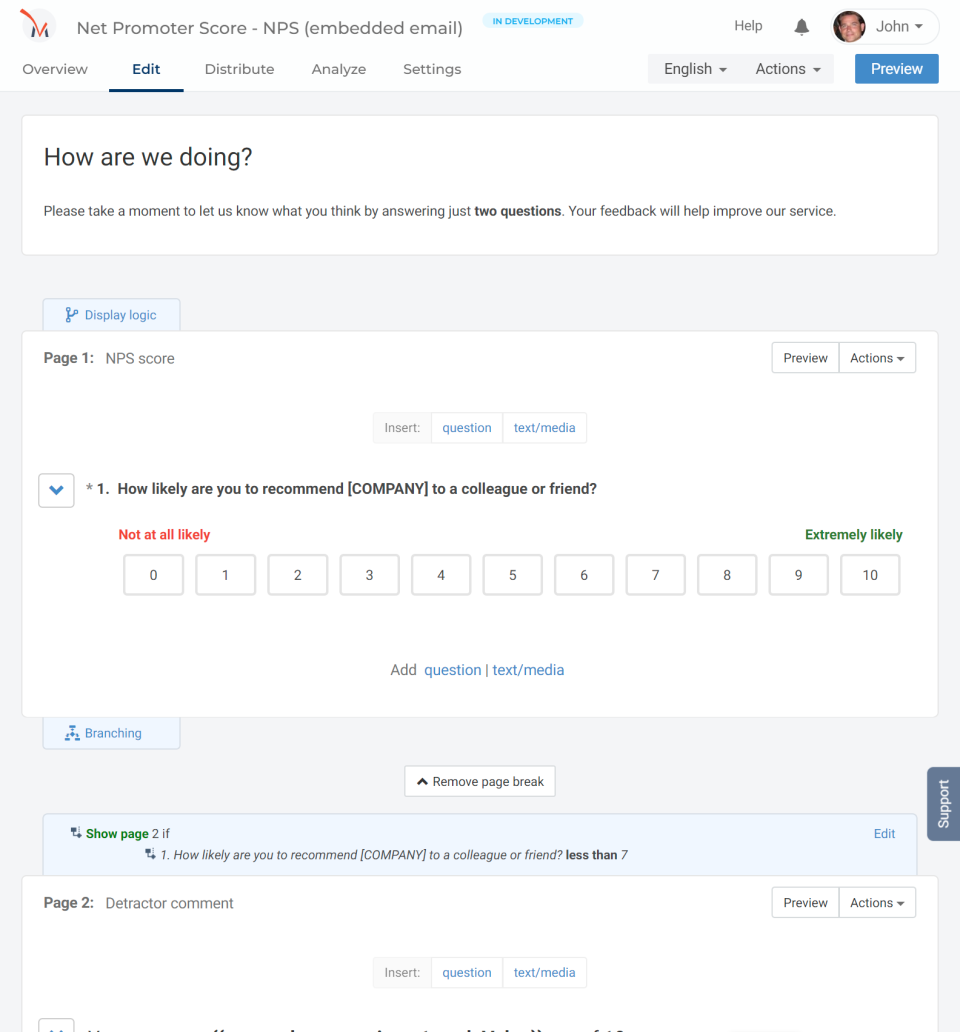Edit the Show page 2 condition

pyautogui.click(x=884, y=833)
